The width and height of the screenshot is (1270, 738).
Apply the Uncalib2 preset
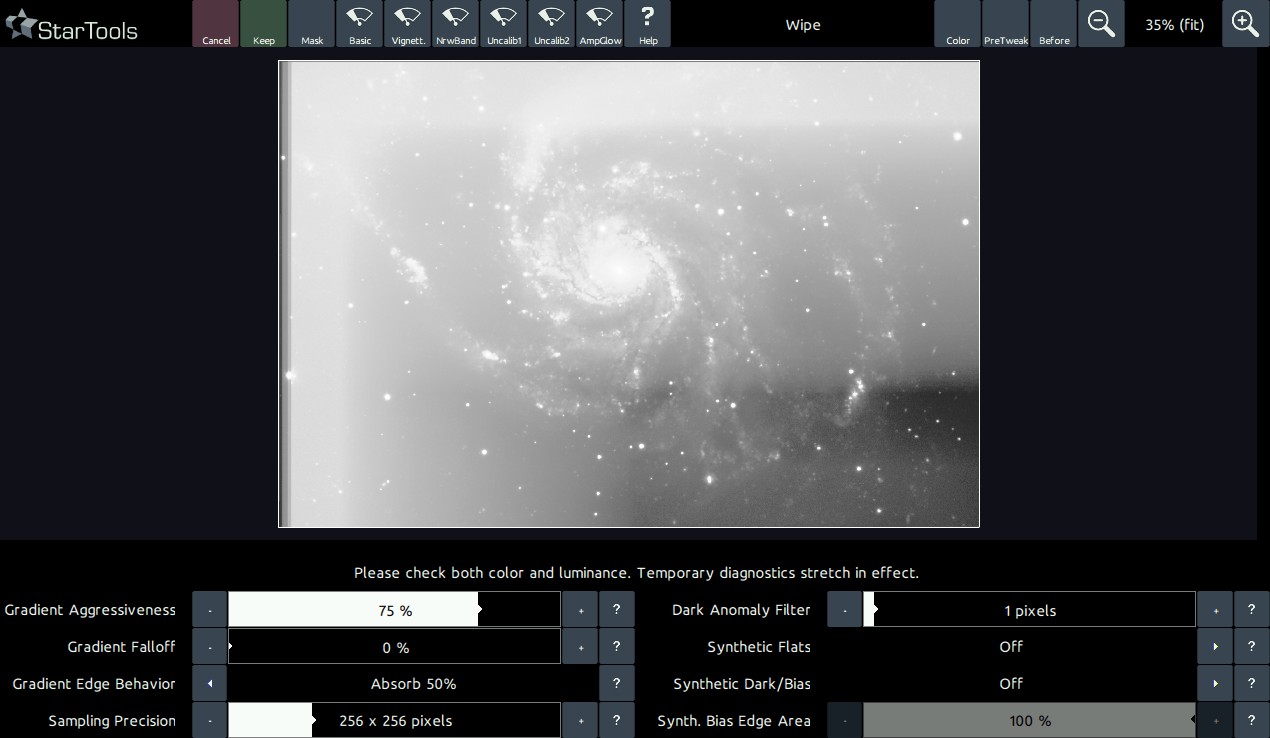551,24
